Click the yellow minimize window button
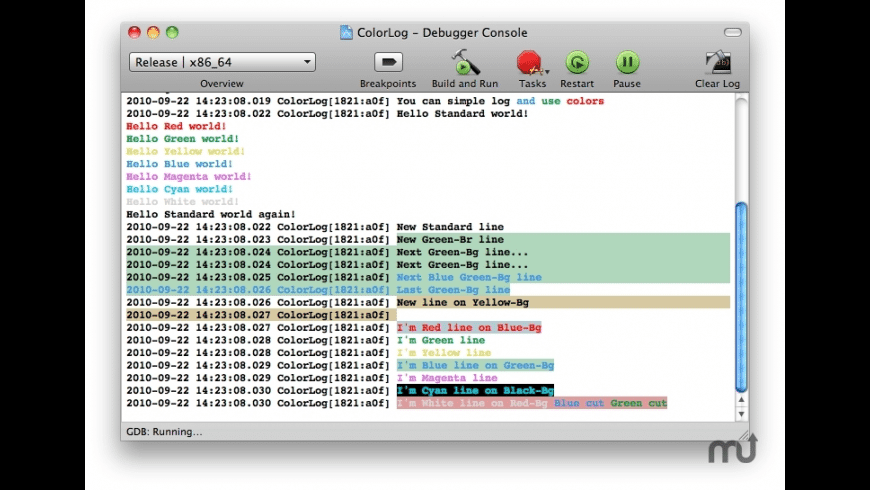 coord(153,33)
